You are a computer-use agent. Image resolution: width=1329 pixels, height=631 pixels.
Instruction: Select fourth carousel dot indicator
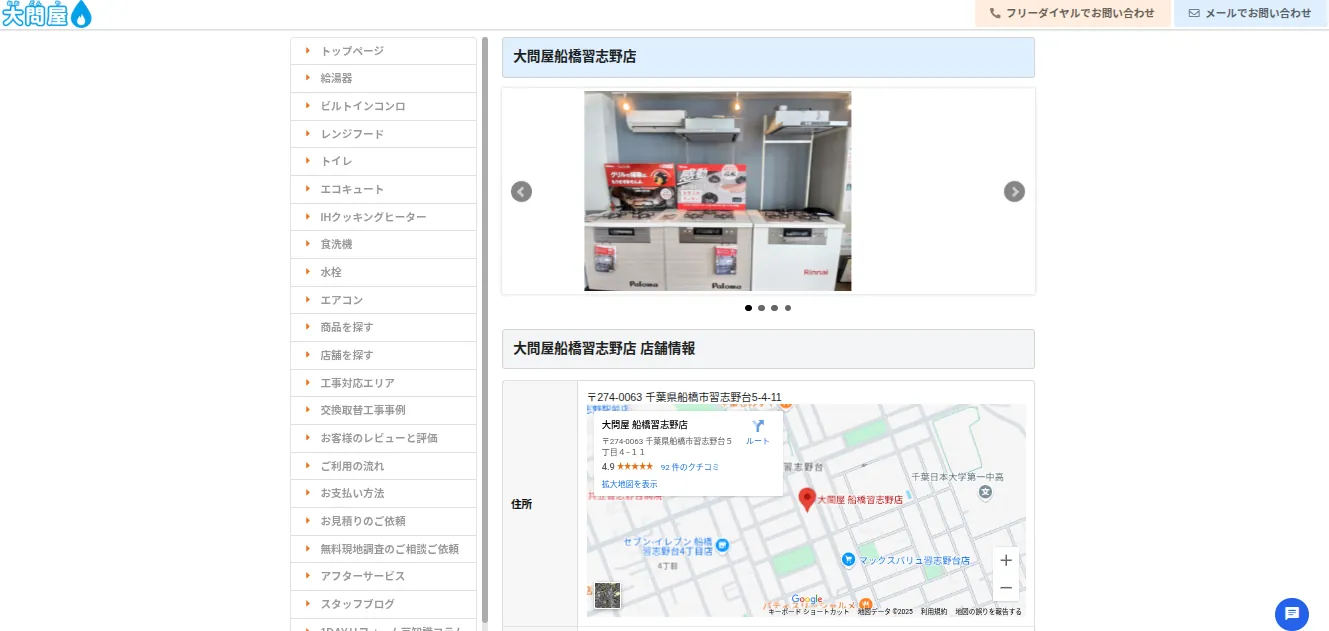(x=788, y=308)
